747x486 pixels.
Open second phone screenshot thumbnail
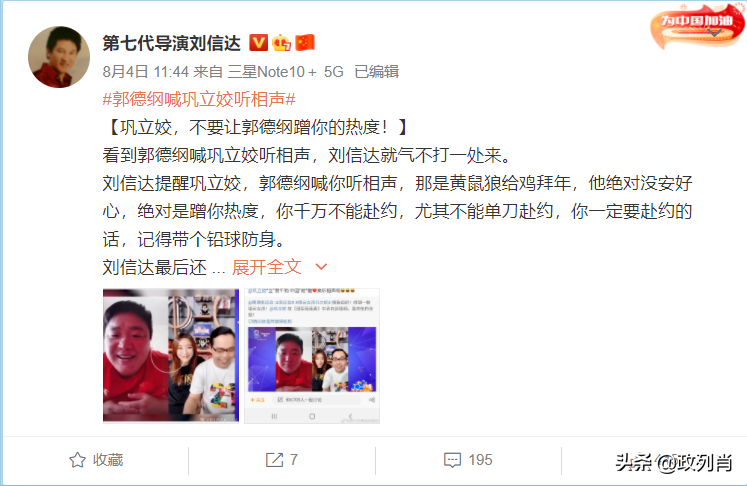[x=312, y=355]
